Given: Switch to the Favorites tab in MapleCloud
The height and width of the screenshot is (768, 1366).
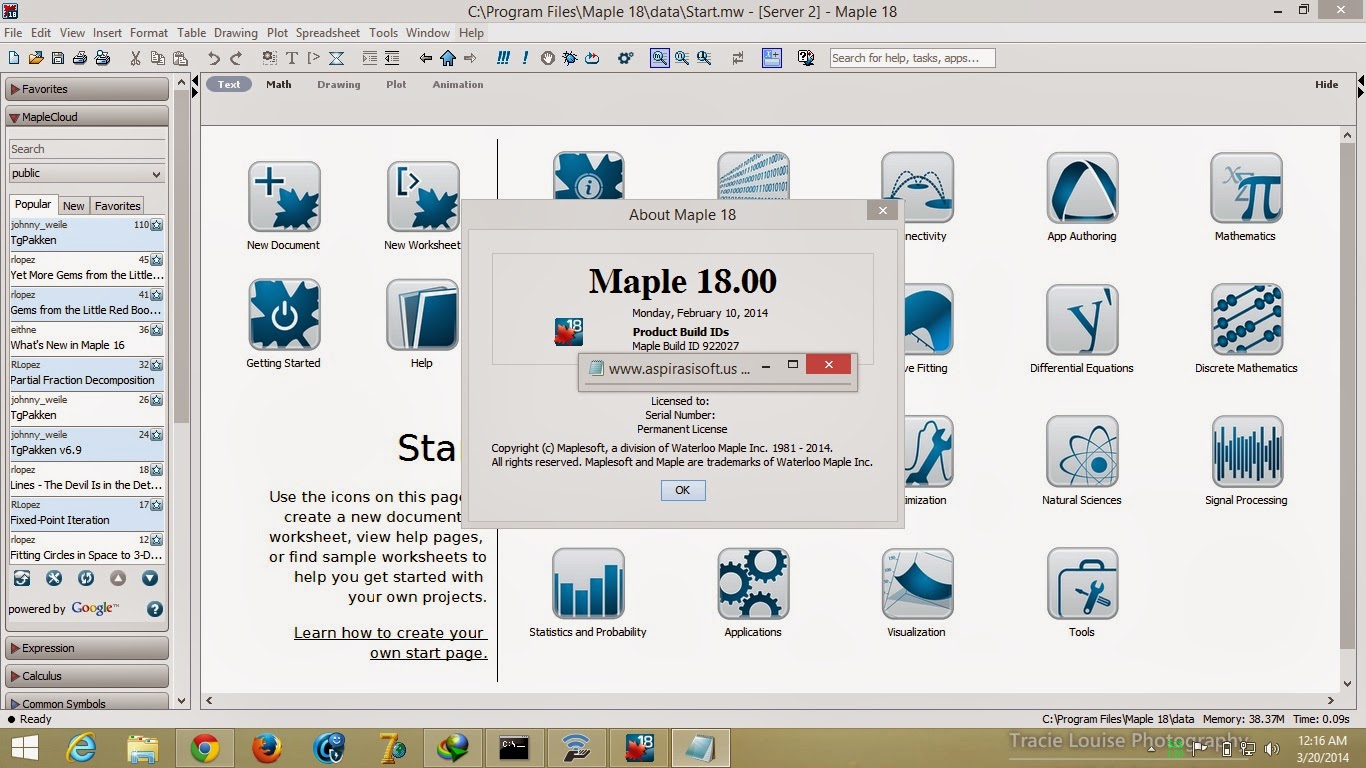Looking at the screenshot, I should [x=117, y=206].
